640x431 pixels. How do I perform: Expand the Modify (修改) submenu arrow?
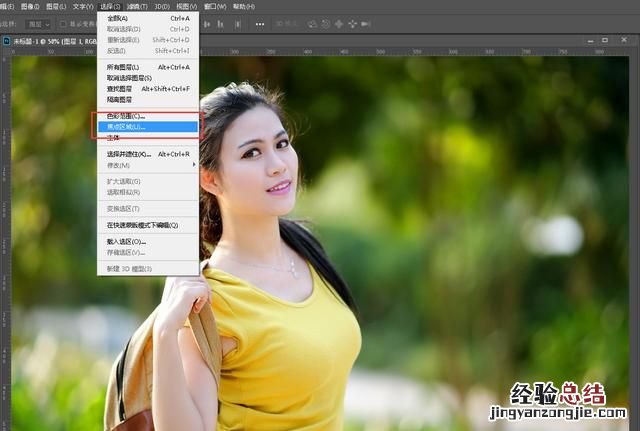pos(193,165)
